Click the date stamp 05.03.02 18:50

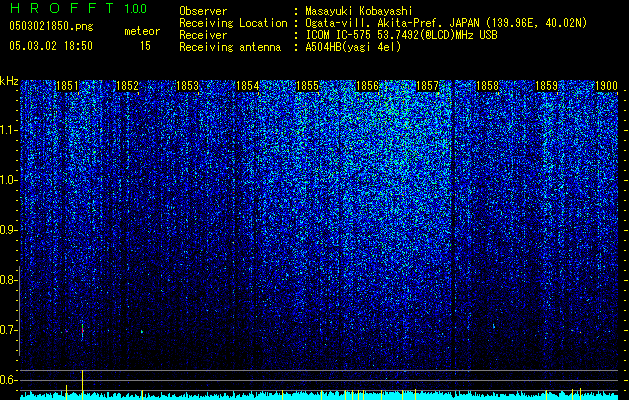(51, 46)
